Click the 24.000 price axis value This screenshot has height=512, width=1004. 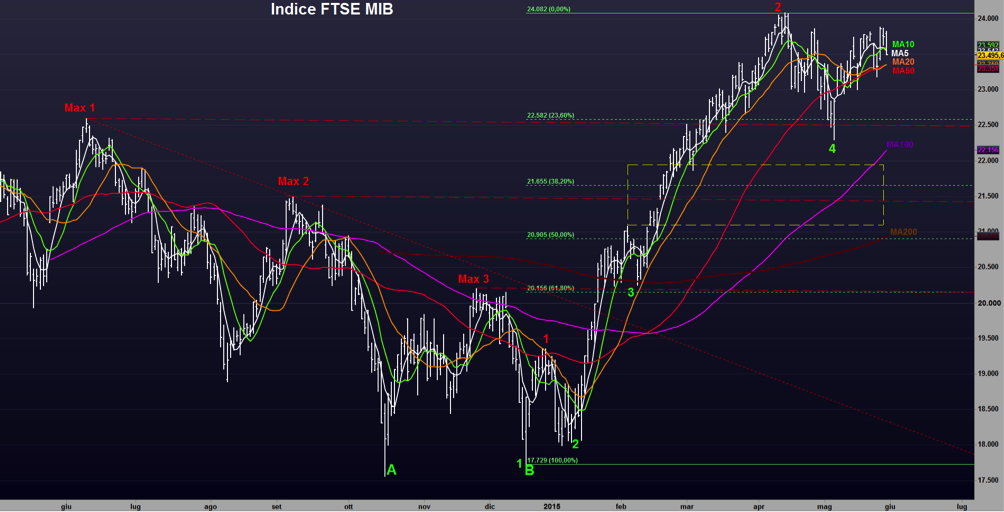coord(987,19)
